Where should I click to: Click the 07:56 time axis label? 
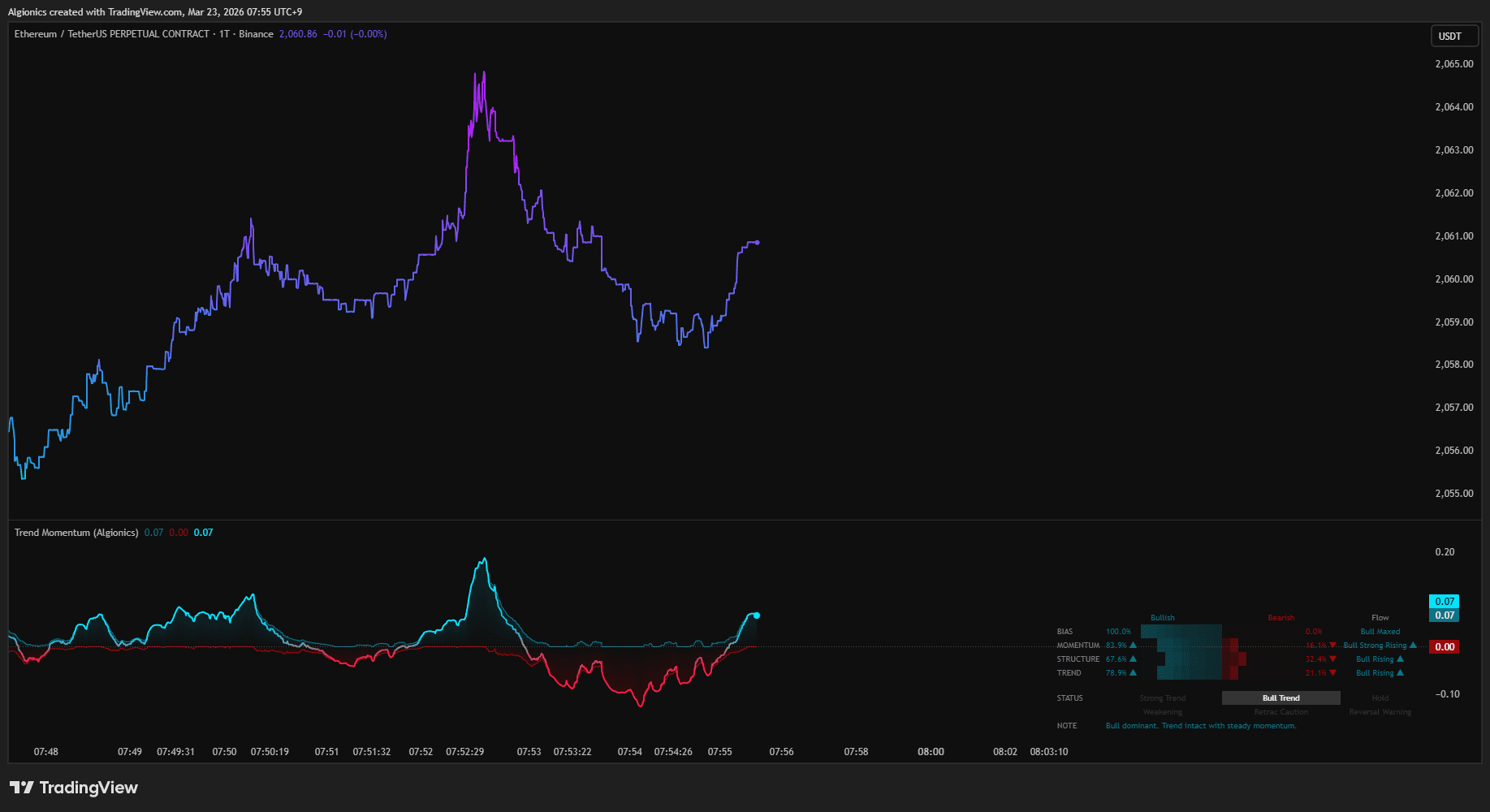coord(781,752)
